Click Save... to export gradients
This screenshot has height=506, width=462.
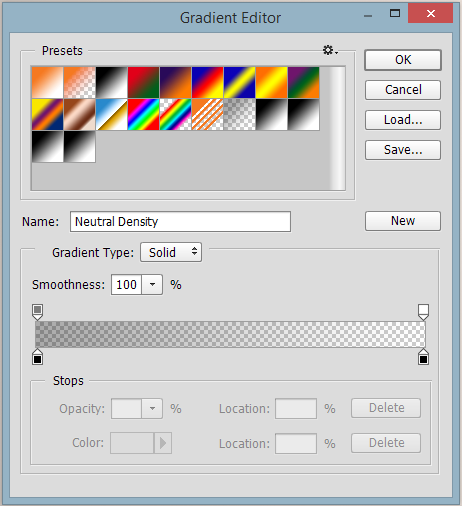[x=403, y=150]
